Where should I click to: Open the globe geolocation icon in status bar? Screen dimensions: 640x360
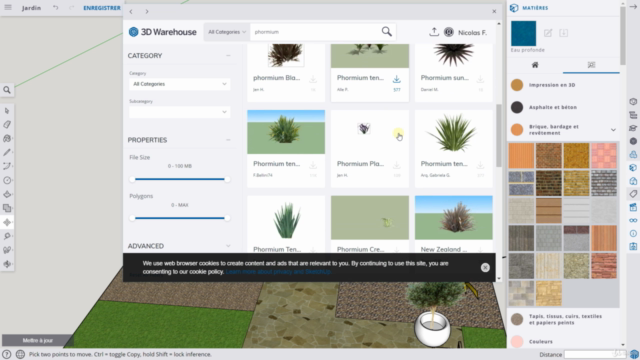(20, 354)
